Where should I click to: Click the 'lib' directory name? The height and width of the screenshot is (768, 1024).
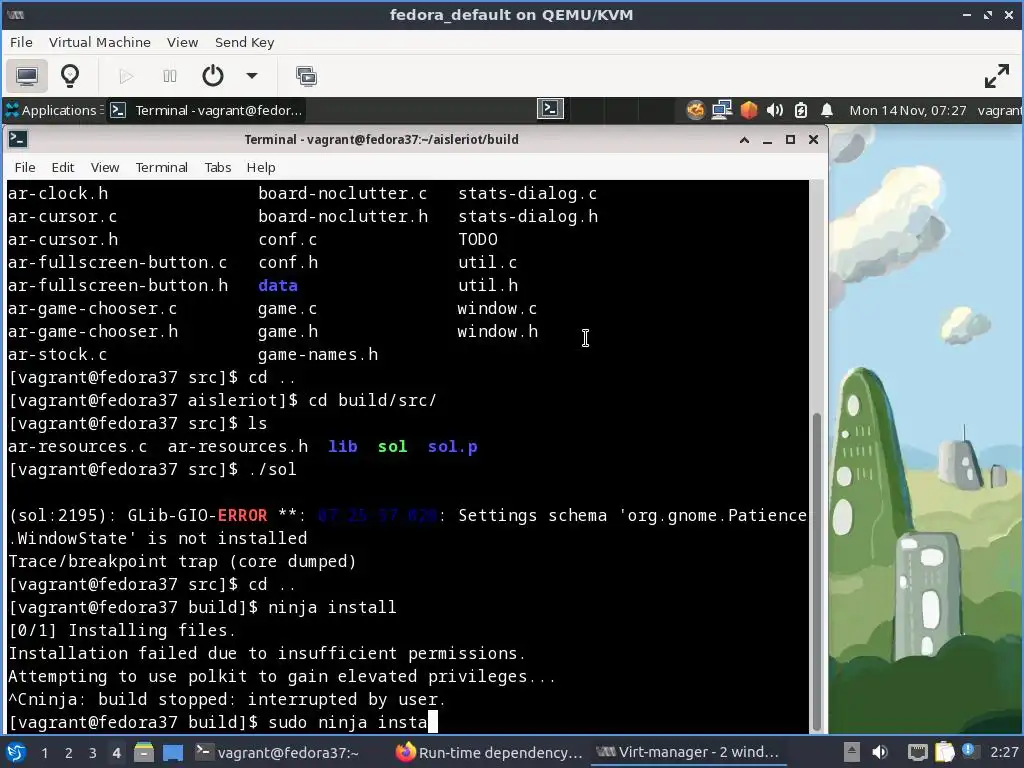pyautogui.click(x=342, y=447)
